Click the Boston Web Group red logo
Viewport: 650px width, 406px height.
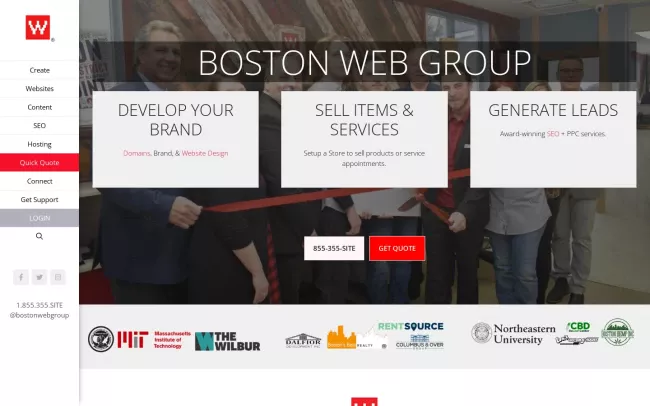tap(39, 27)
